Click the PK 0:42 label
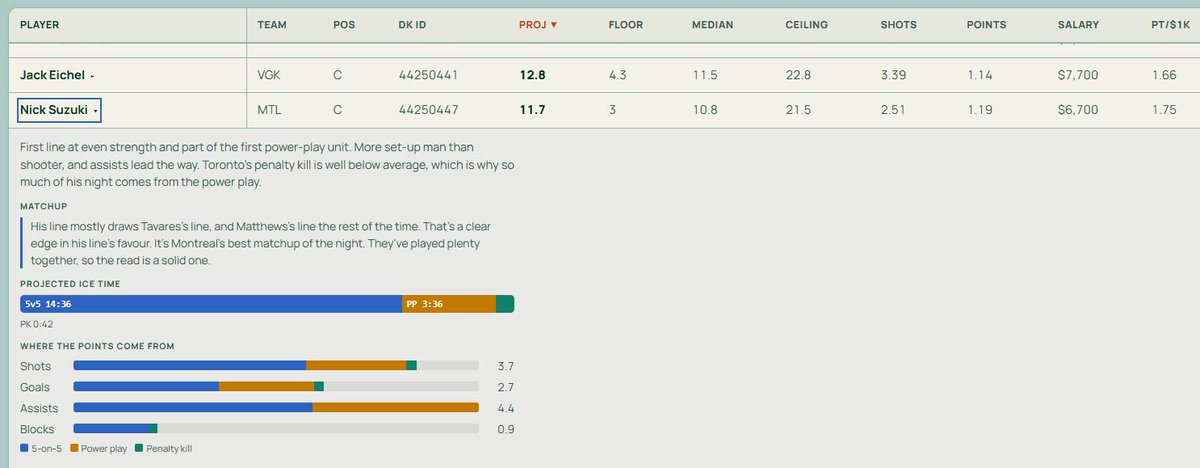The width and height of the screenshot is (1200, 468). click(35, 324)
